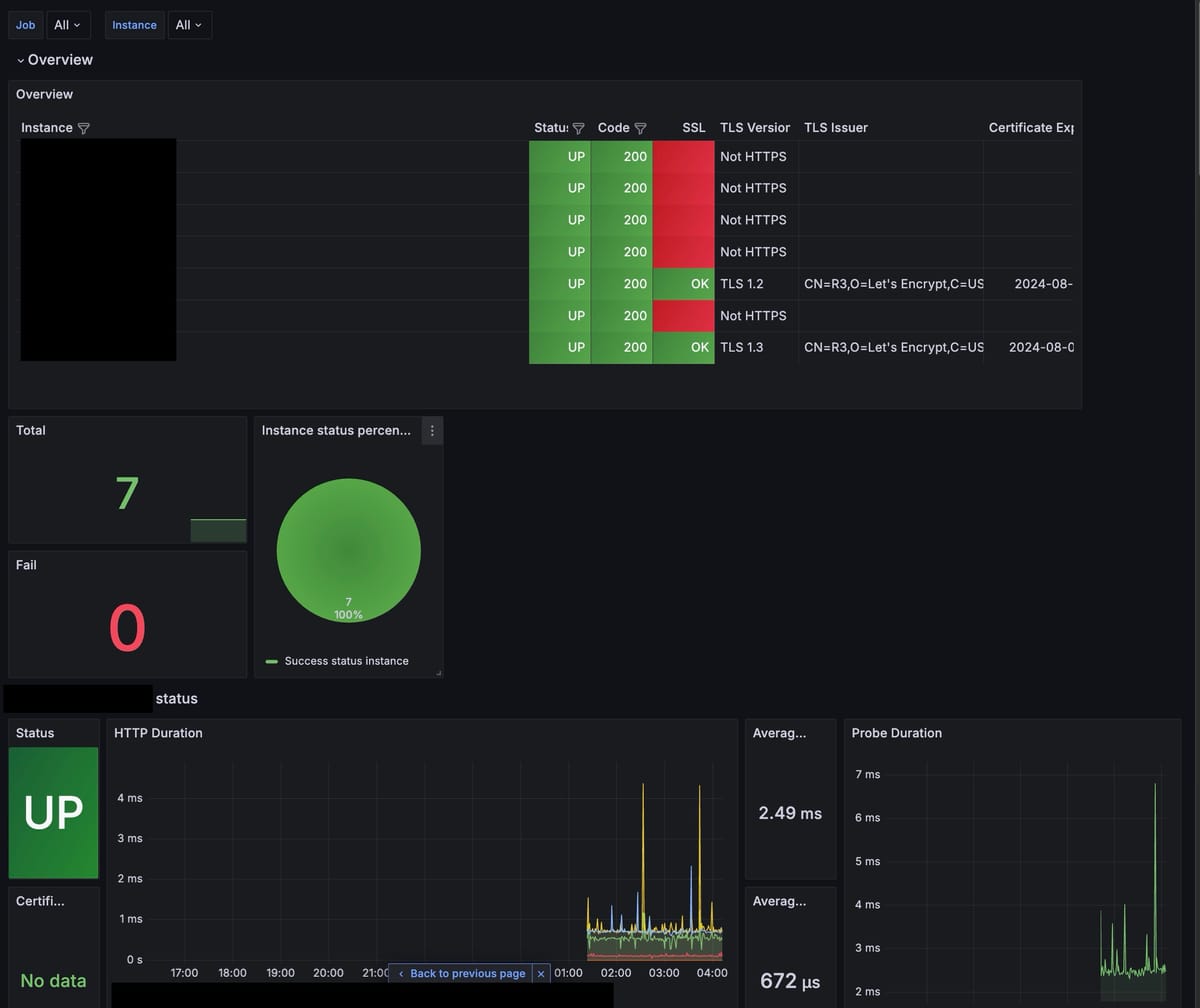Viewport: 1200px width, 1008px height.
Task: Click the Fail value 0
Action: (127, 629)
